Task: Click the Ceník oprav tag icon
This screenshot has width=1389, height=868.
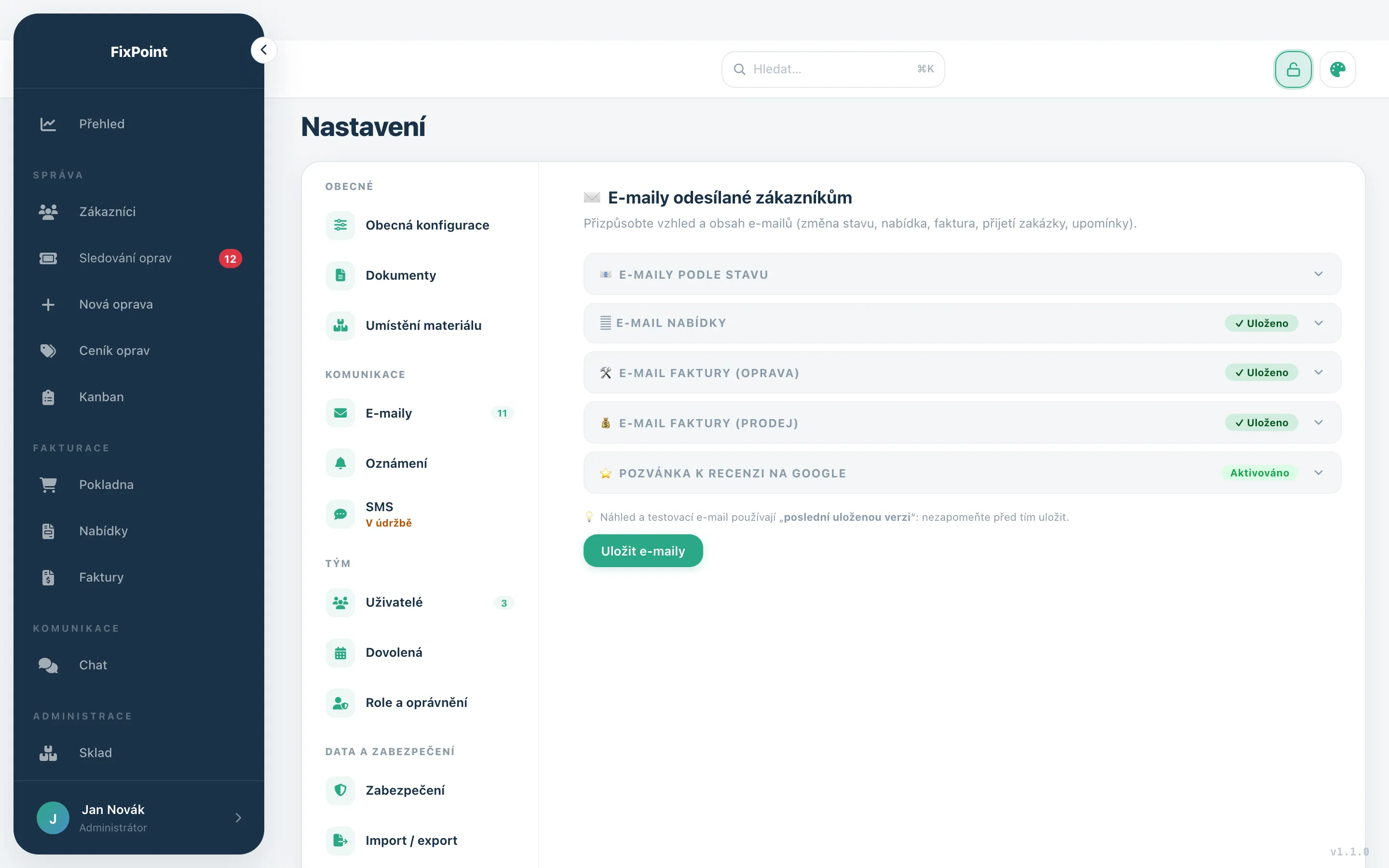Action: 48,351
